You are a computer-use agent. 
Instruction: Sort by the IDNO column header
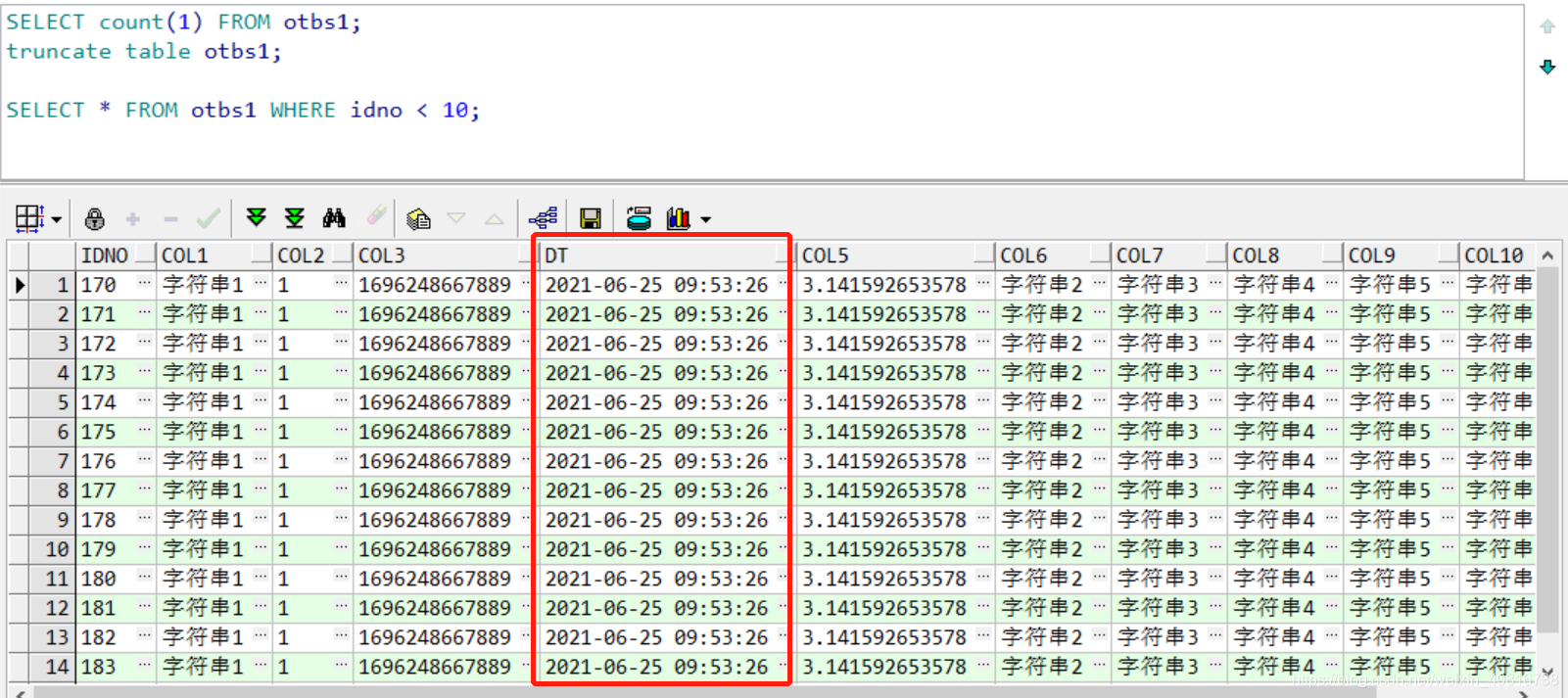click(x=117, y=256)
